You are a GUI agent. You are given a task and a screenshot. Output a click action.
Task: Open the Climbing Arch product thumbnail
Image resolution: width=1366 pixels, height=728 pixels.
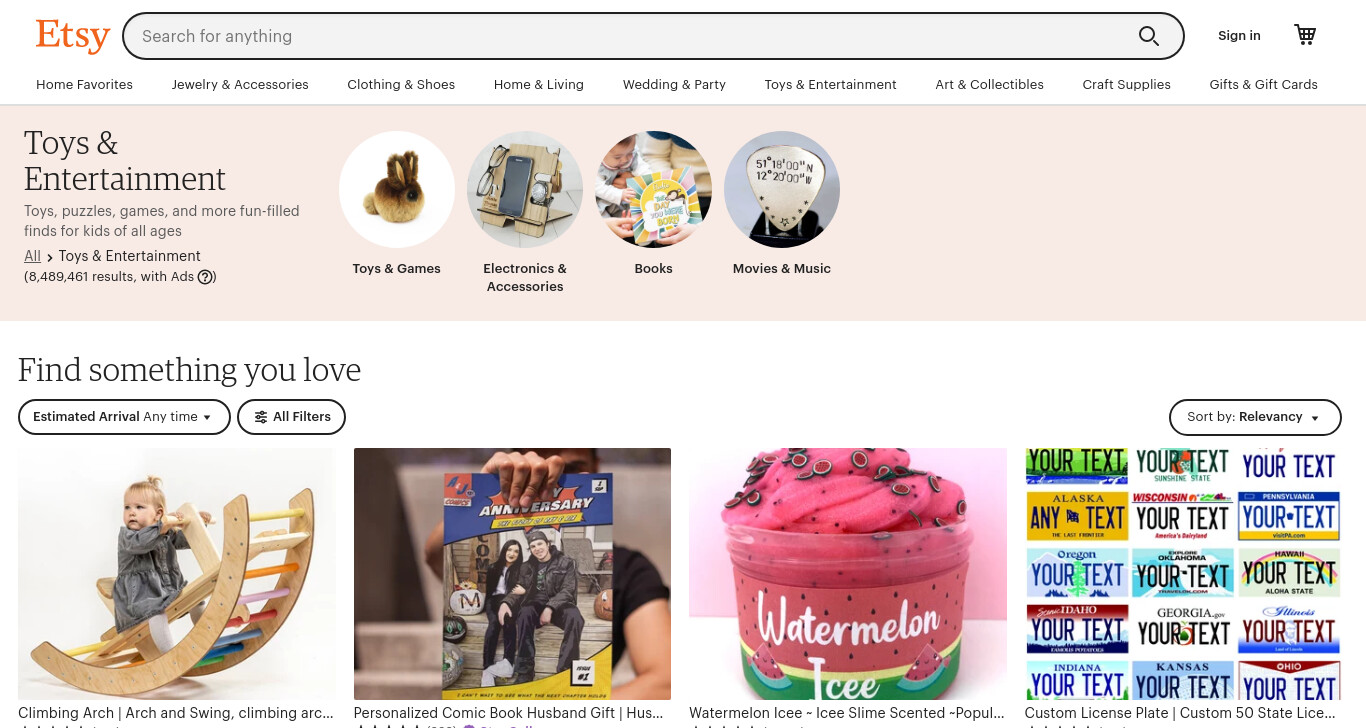tap(176, 574)
